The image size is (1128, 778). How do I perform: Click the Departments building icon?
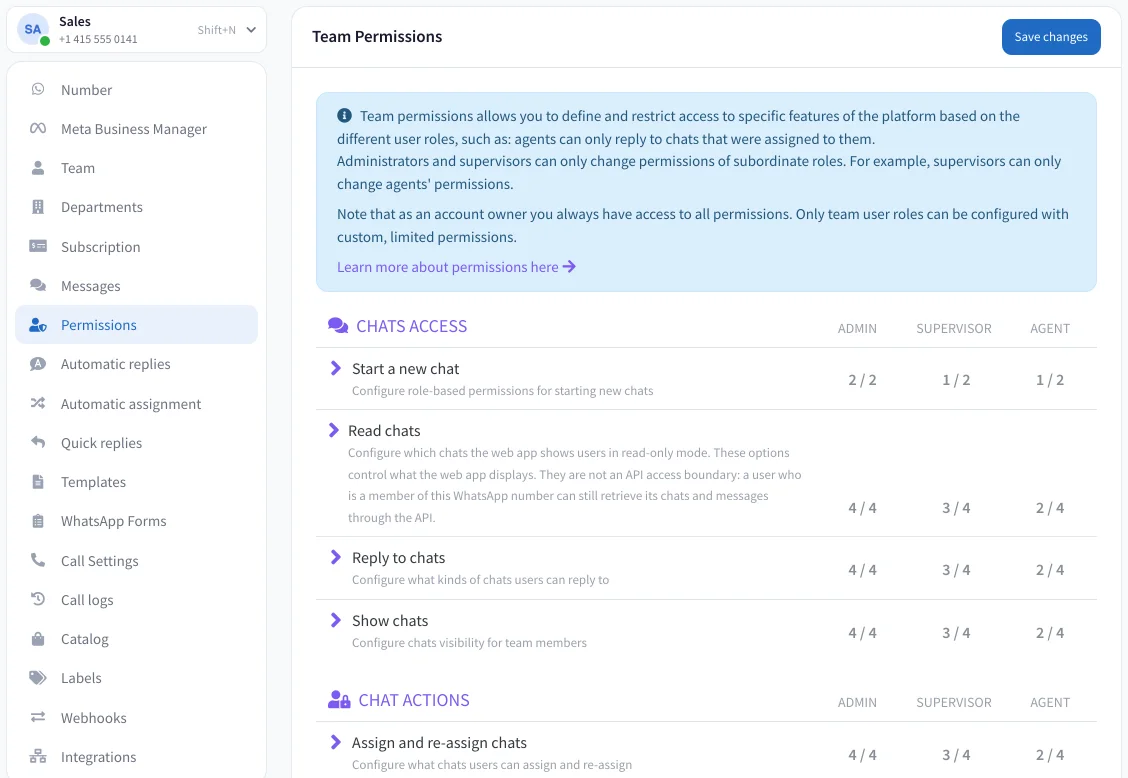(x=37, y=207)
